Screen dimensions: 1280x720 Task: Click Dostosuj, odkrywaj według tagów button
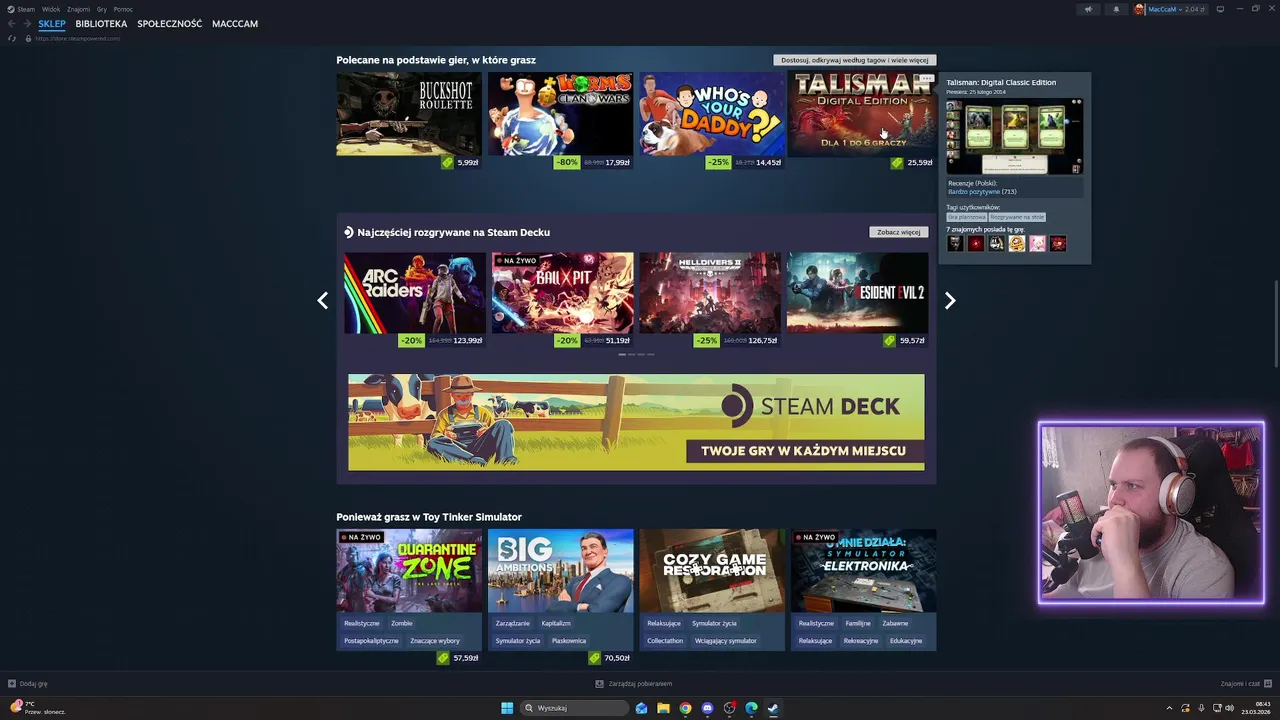coord(855,60)
